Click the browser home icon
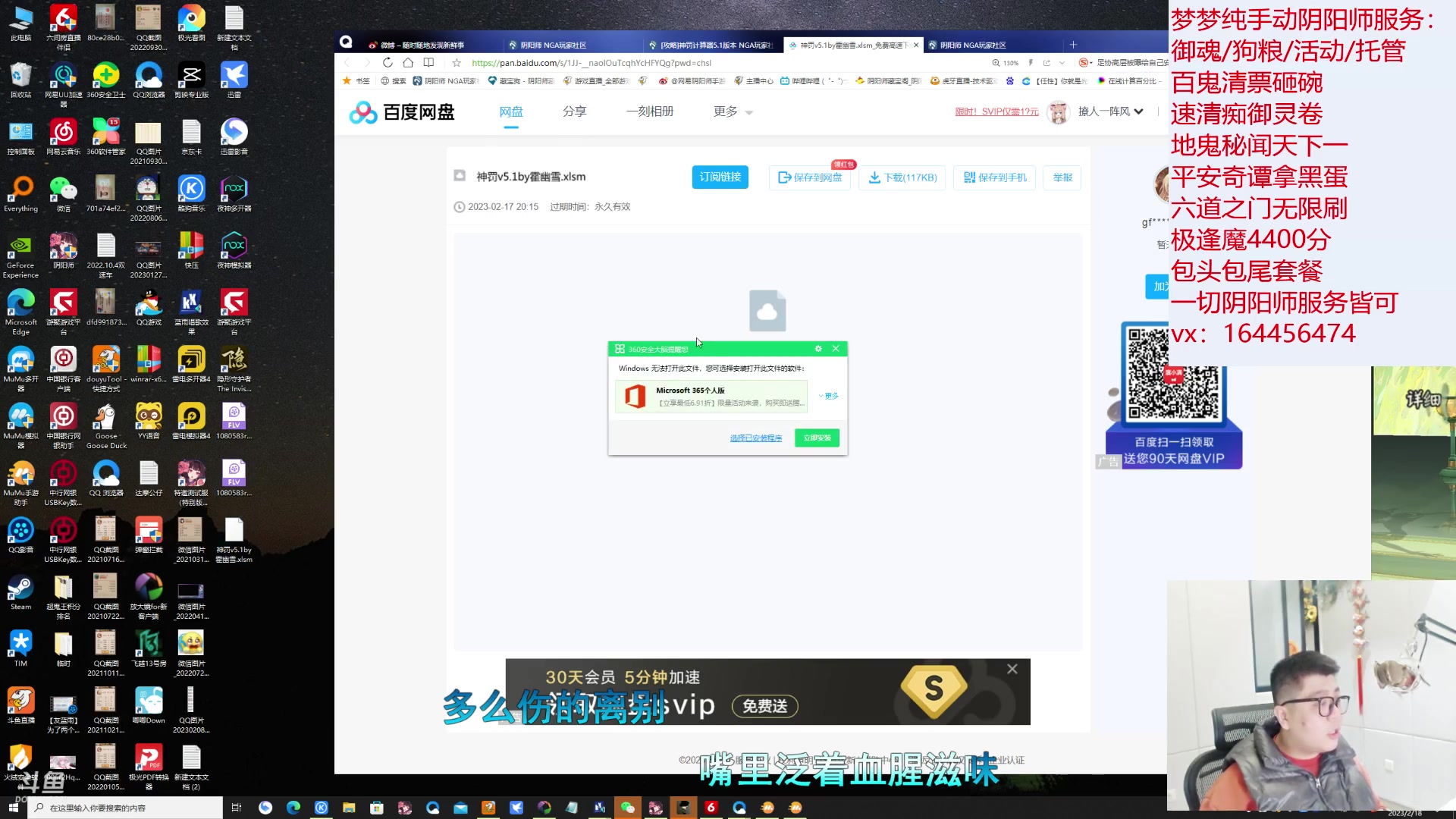The height and width of the screenshot is (819, 1456). (408, 63)
